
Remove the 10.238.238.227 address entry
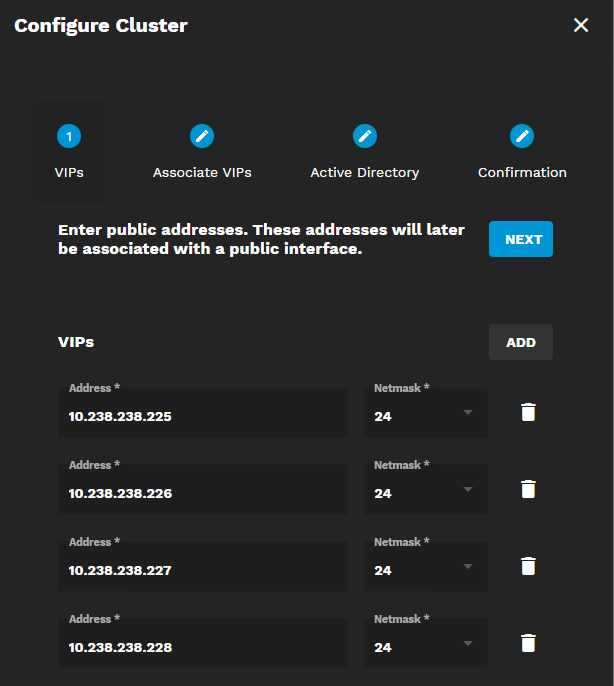pos(528,566)
